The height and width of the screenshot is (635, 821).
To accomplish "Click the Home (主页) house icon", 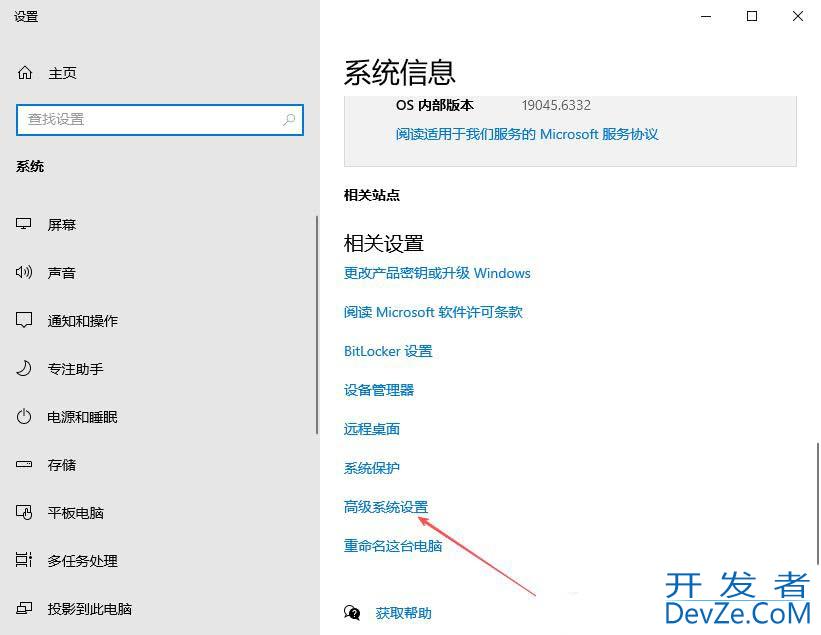I will tap(25, 73).
